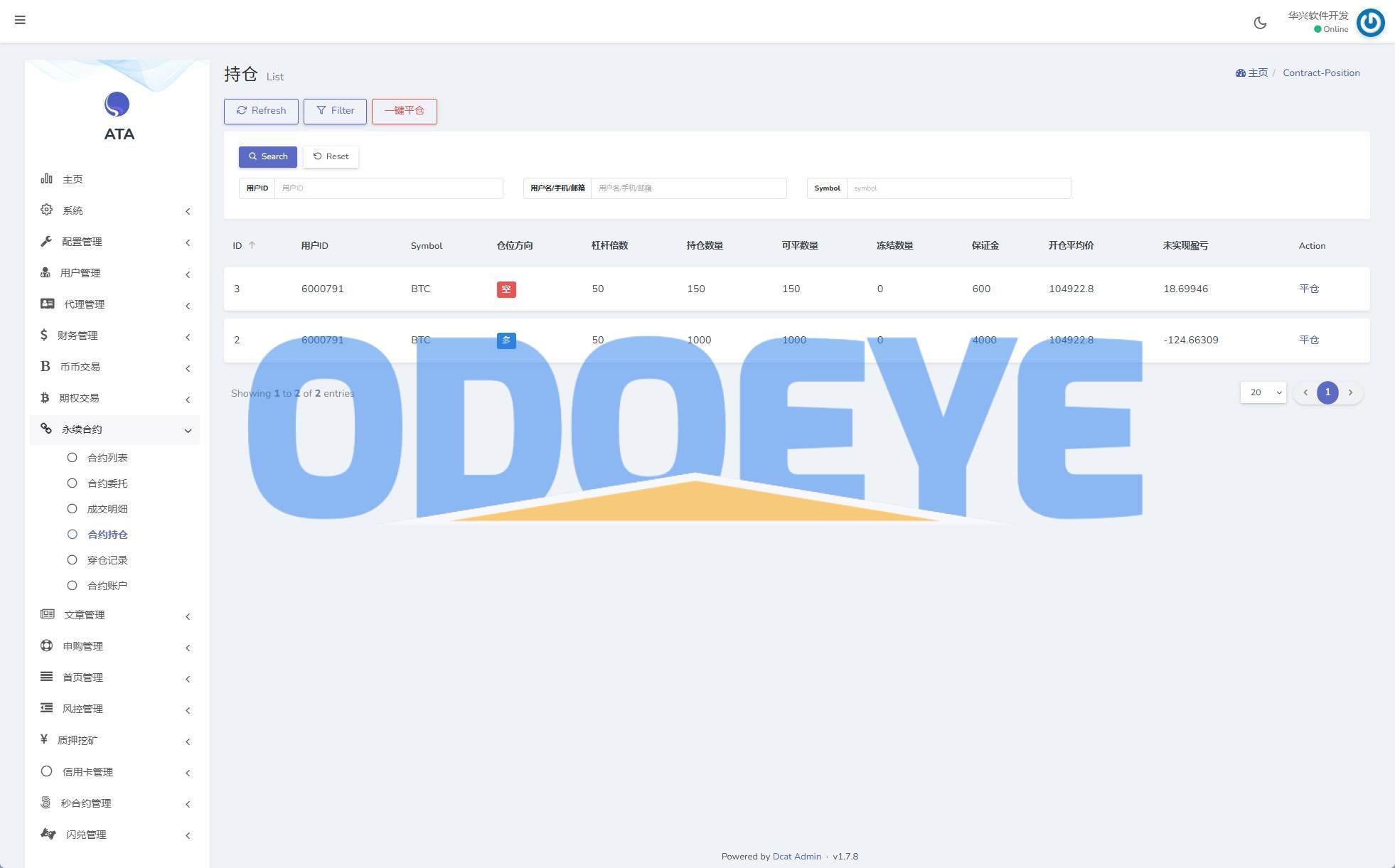Click the user avatar power icon
Viewport: 1395px width, 868px height.
click(1370, 23)
